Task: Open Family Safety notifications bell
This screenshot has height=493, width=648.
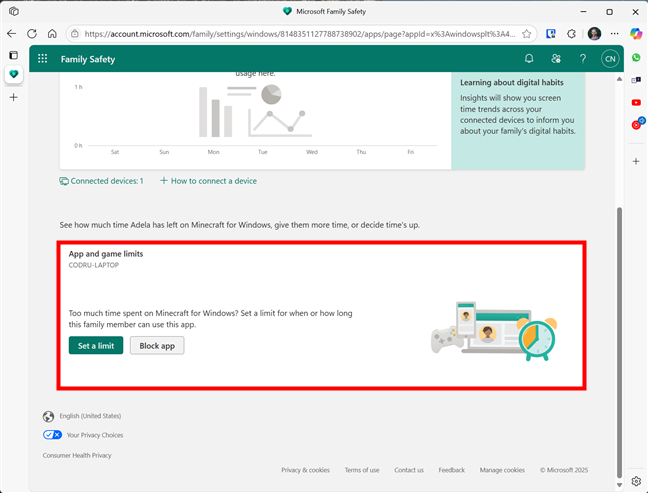Action: [x=529, y=59]
